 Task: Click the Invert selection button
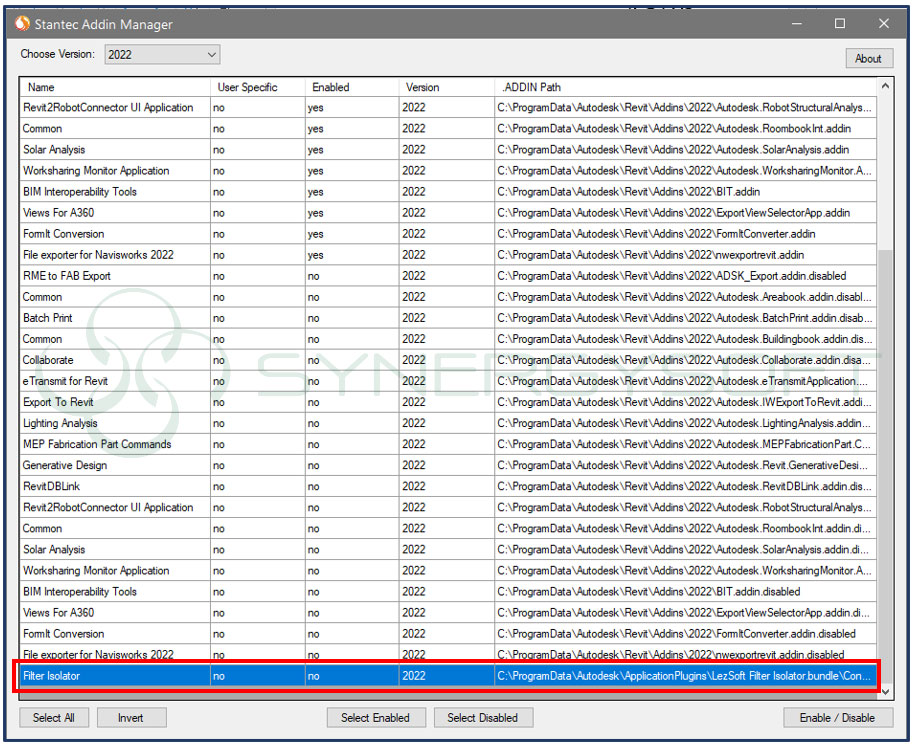(131, 717)
